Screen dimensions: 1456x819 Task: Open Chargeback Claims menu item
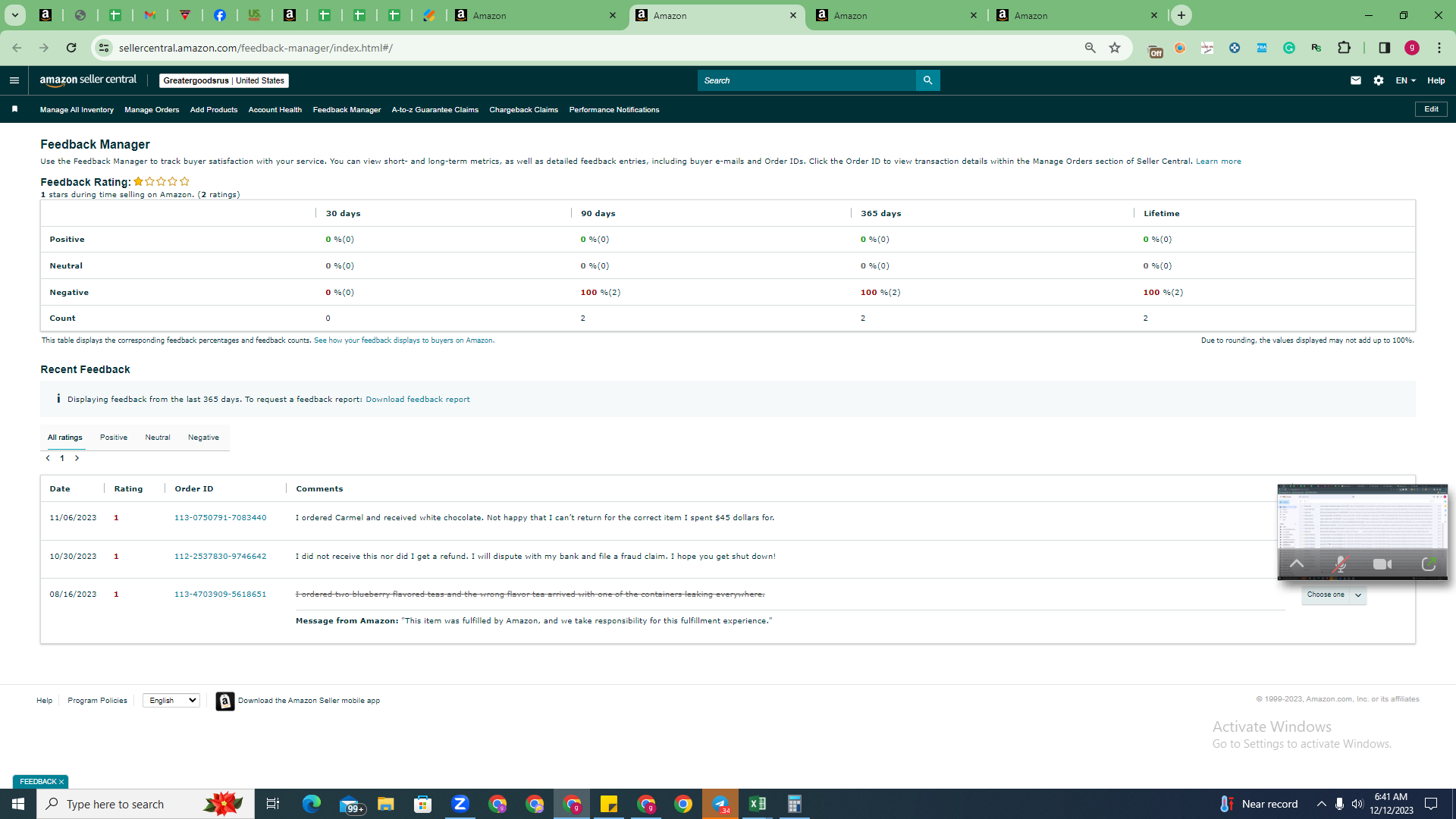[524, 110]
